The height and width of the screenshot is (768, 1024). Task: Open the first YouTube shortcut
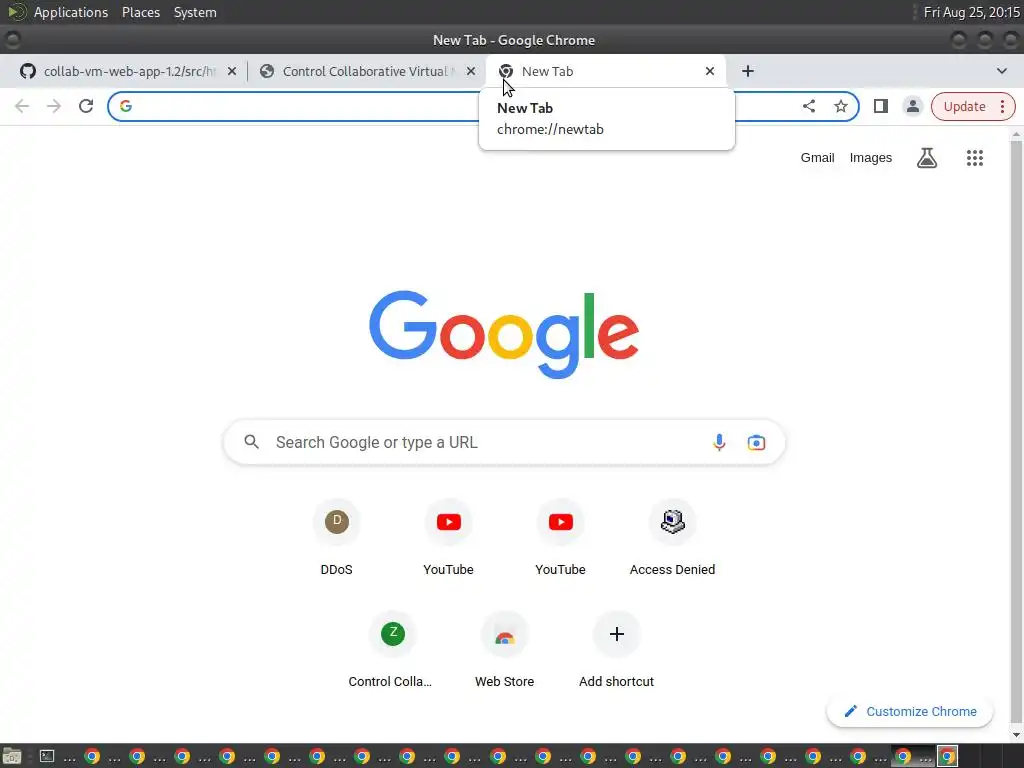[448, 539]
